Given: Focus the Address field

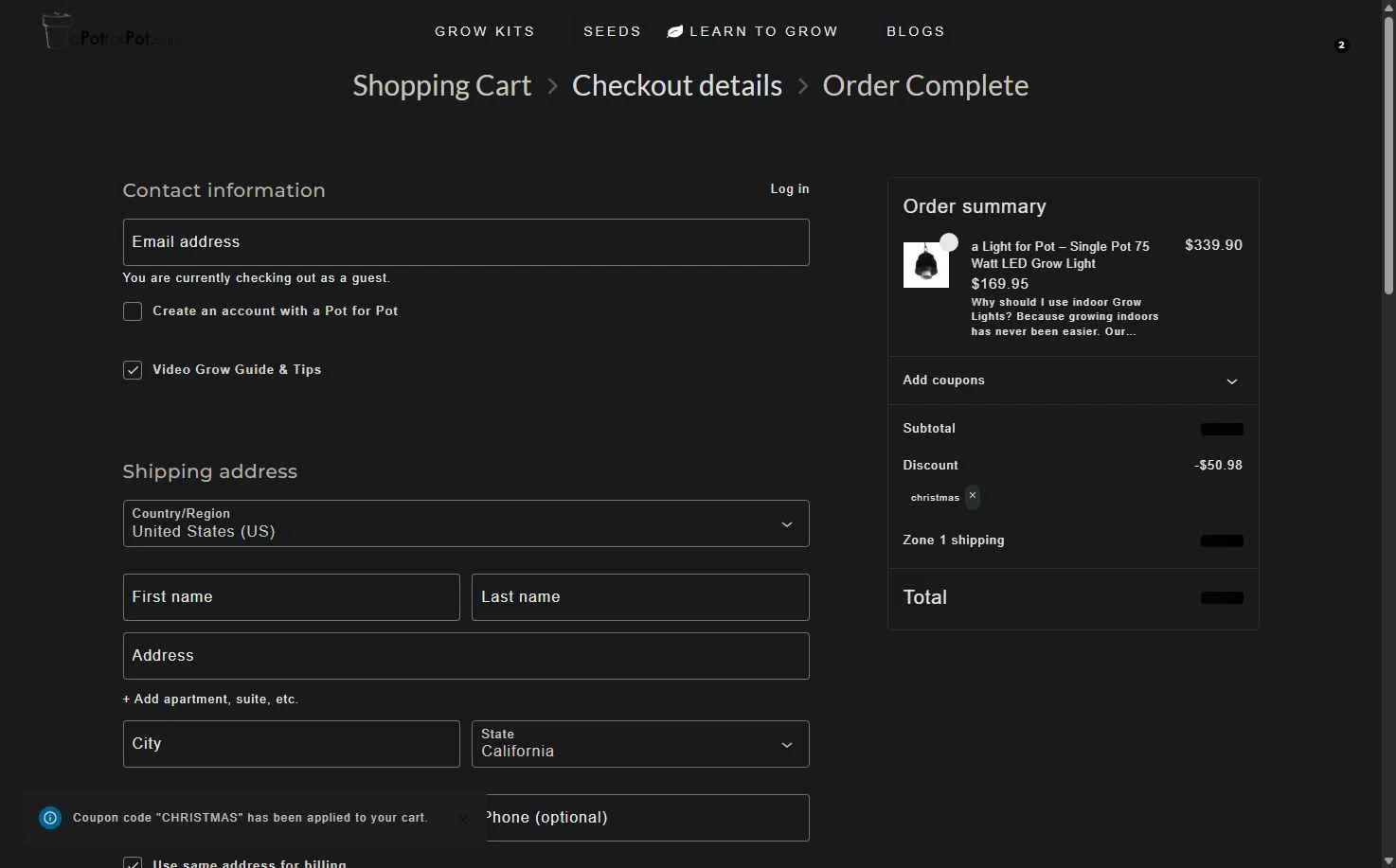Looking at the screenshot, I should pyautogui.click(x=466, y=656).
